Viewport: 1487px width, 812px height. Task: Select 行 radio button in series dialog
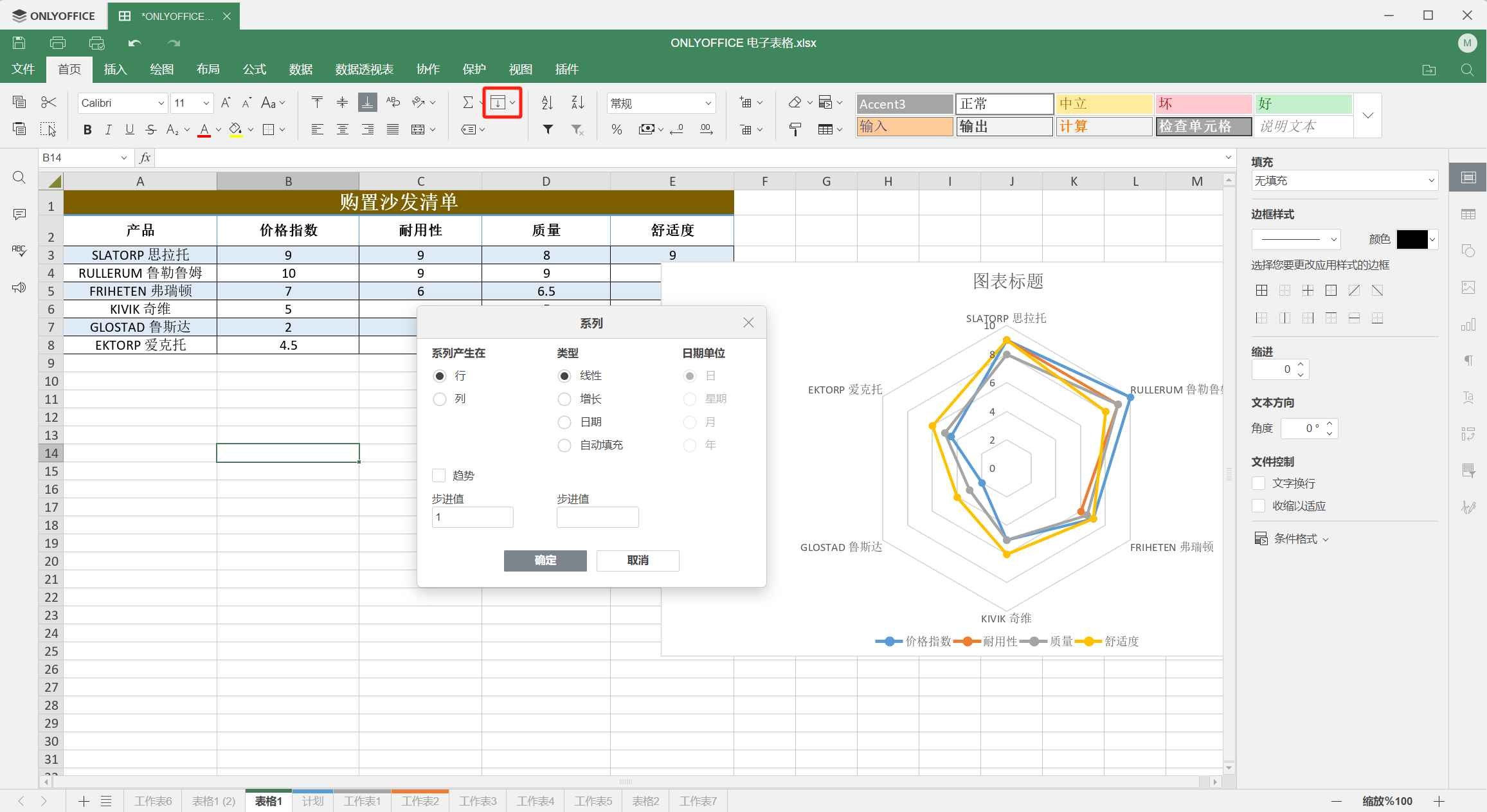(440, 376)
